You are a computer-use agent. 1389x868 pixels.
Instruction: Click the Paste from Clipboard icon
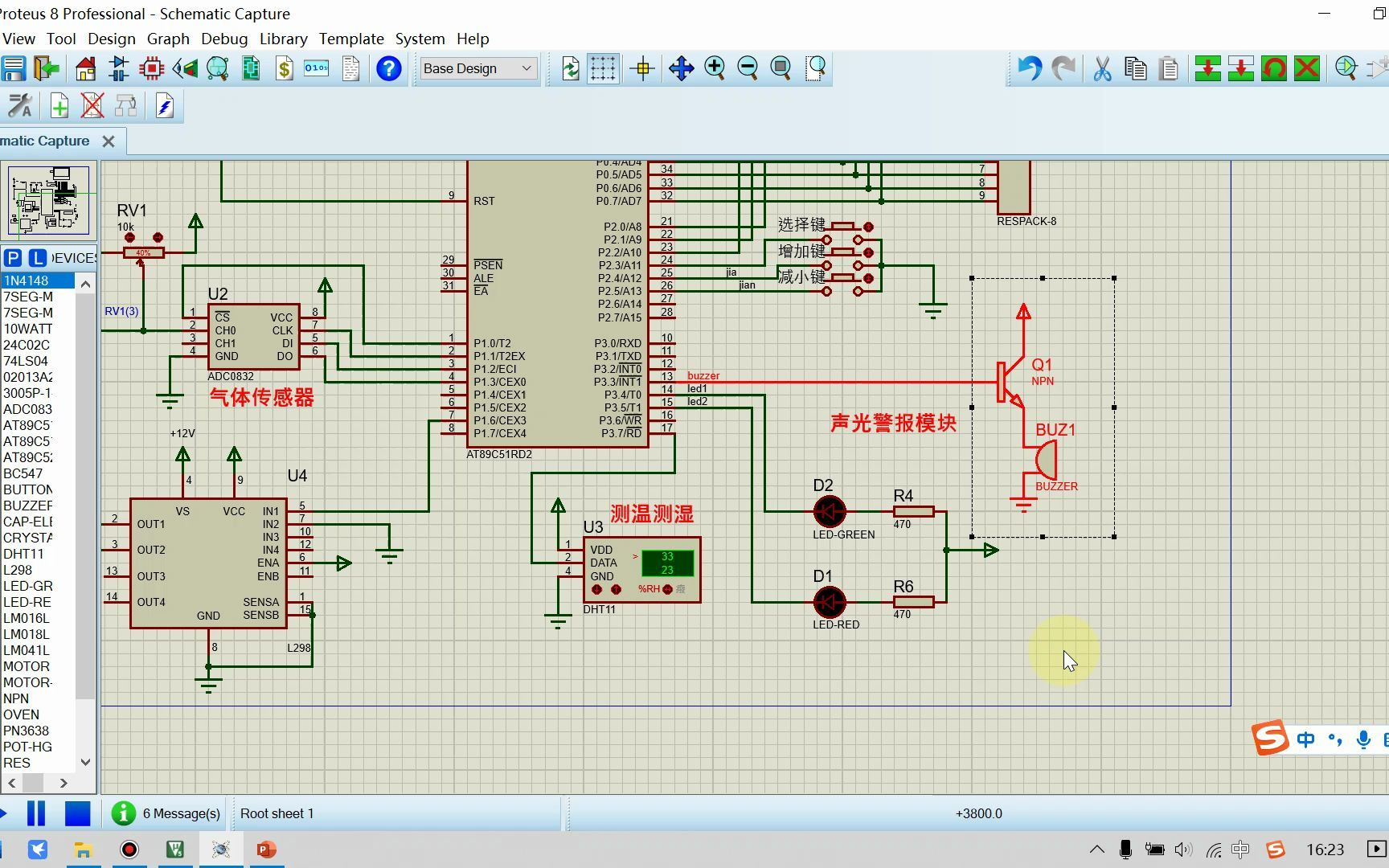[1169, 68]
